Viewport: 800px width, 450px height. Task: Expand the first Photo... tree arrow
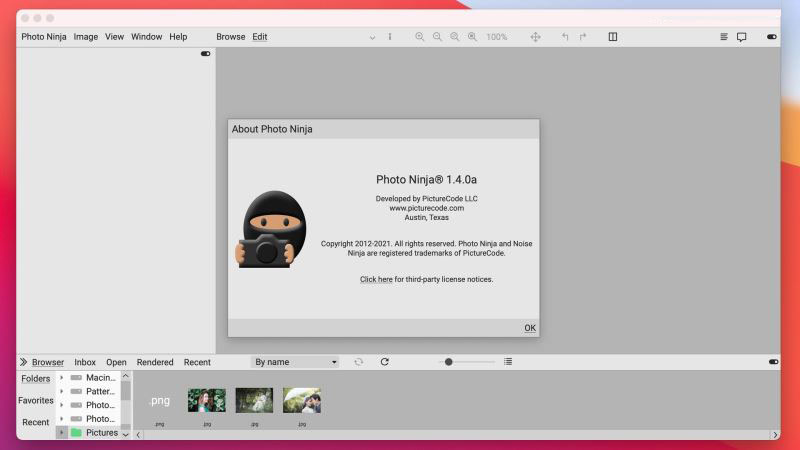click(61, 405)
